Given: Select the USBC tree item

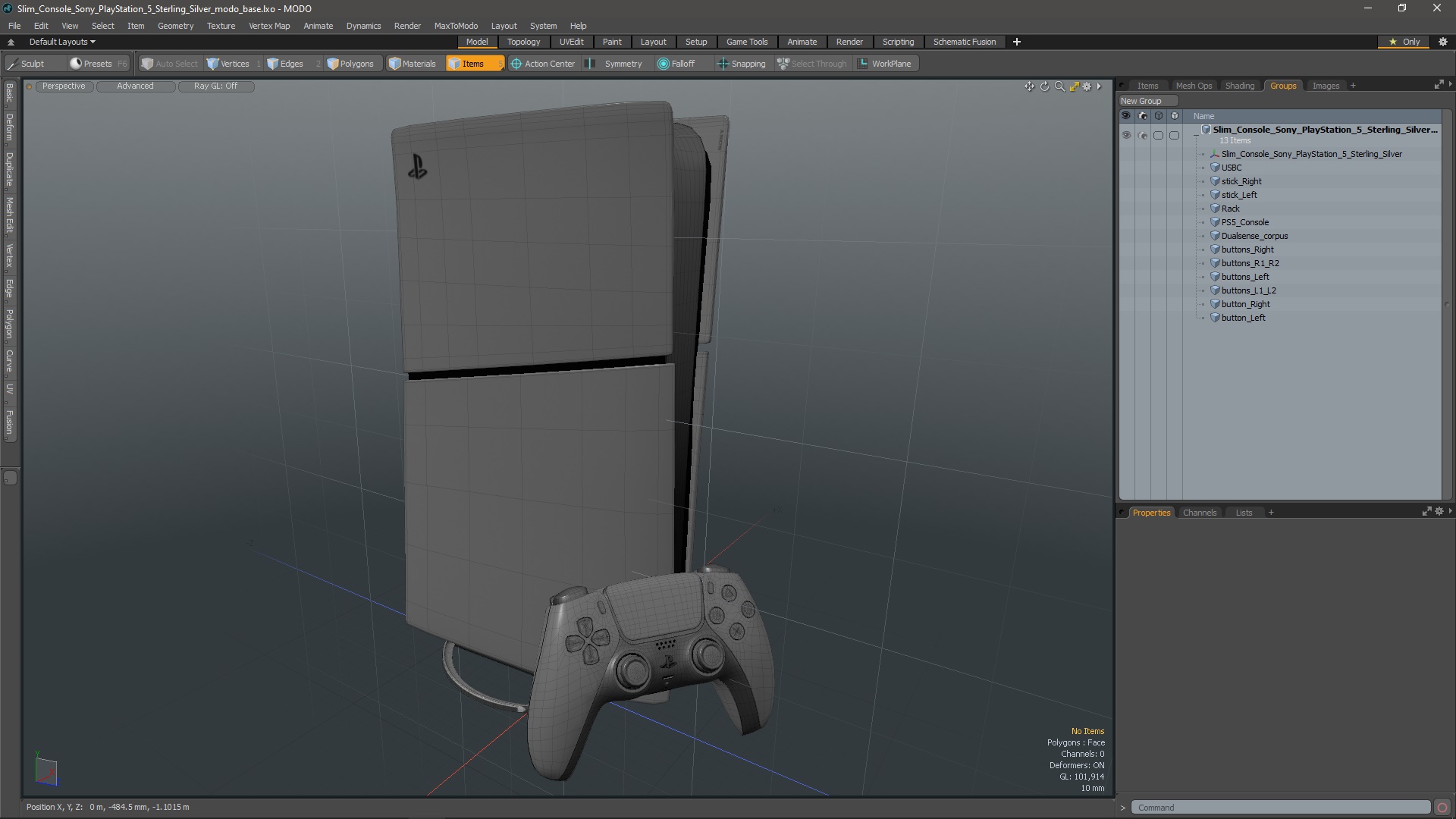Looking at the screenshot, I should click(x=1232, y=168).
